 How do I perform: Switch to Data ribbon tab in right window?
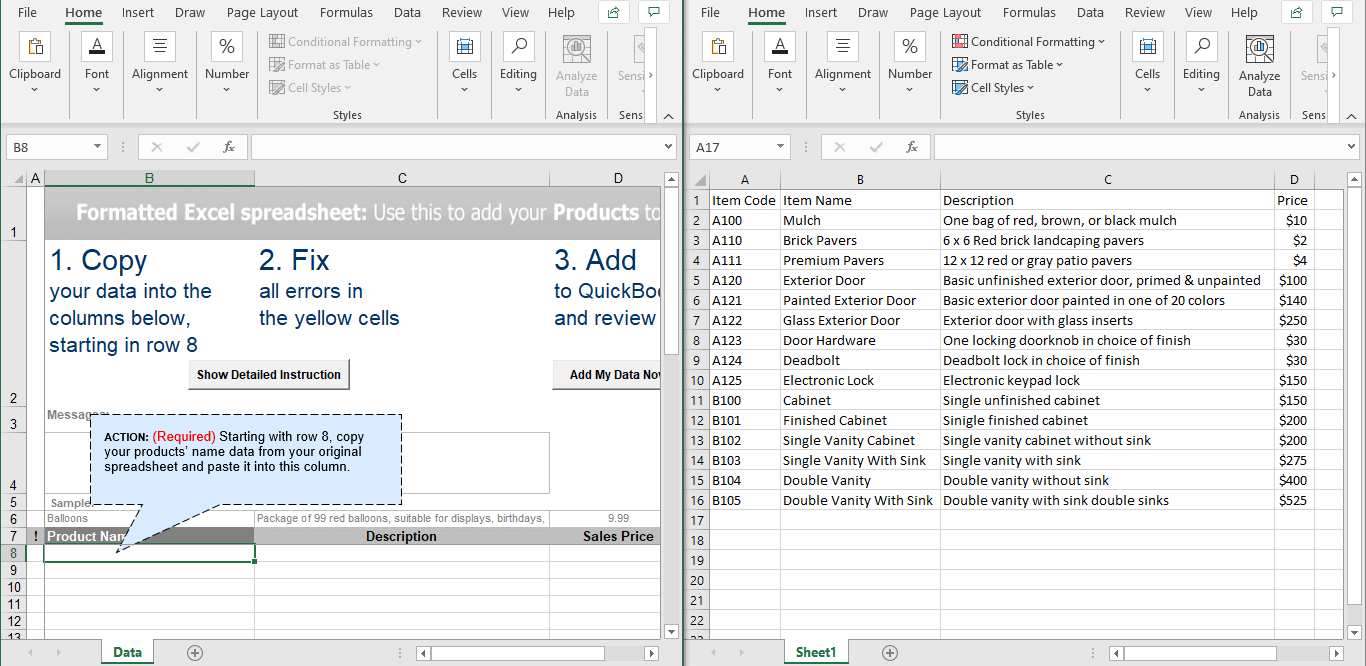click(x=1090, y=13)
